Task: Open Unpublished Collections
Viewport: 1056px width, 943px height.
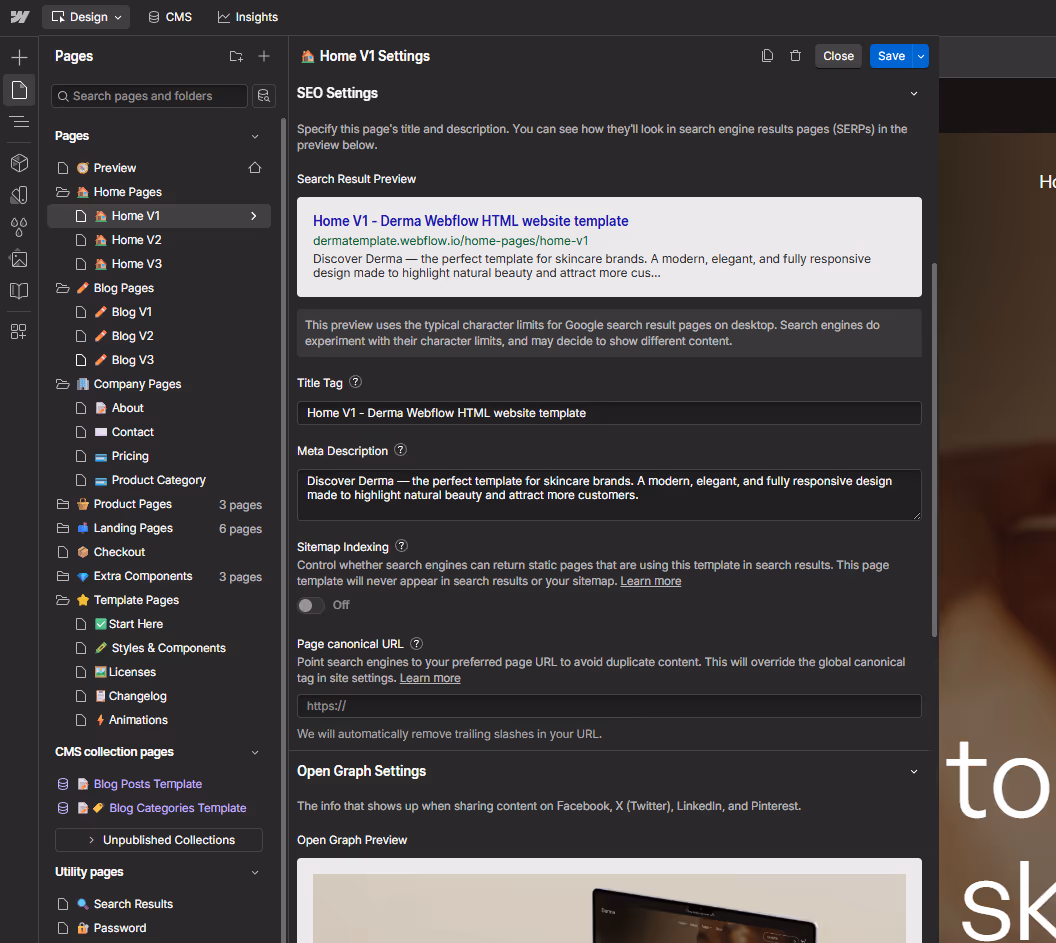Action: click(158, 839)
